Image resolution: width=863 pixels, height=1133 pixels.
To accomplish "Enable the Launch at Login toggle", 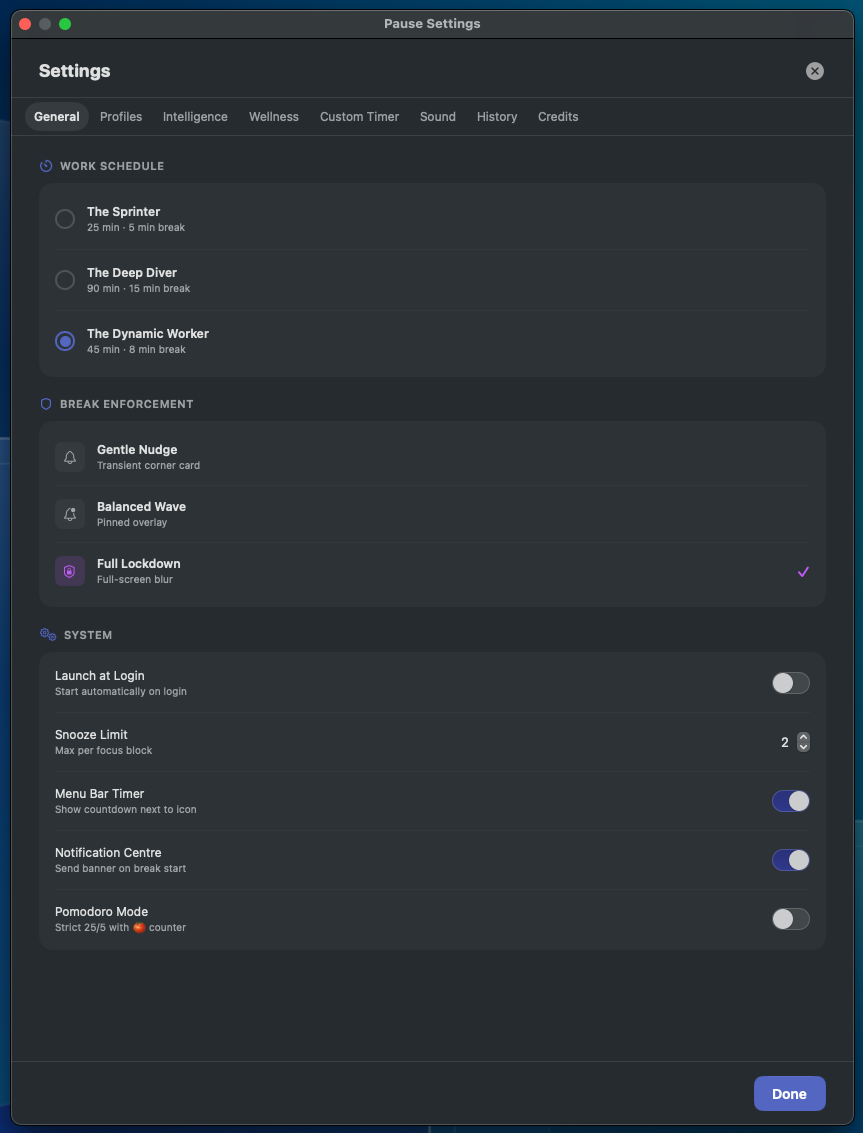I will coord(791,683).
